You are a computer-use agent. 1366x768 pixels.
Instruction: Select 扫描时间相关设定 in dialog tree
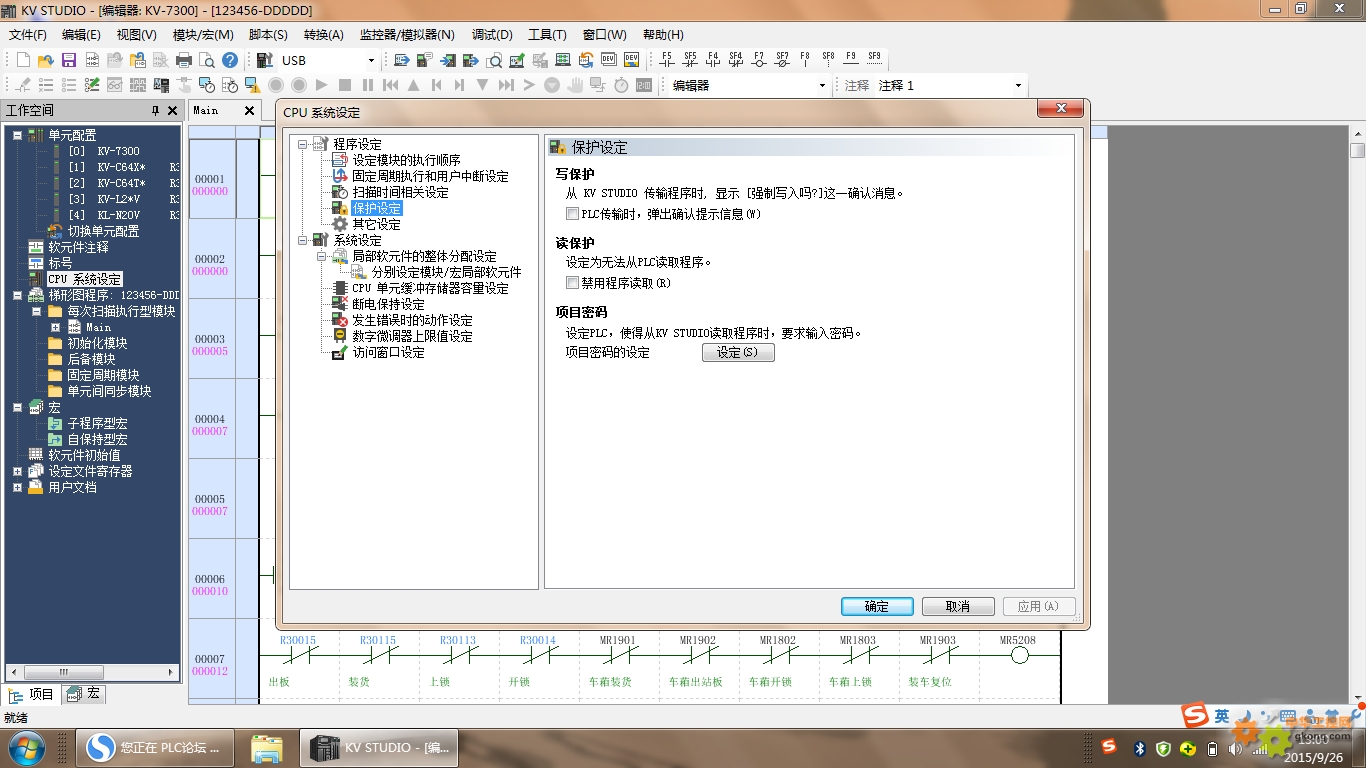(400, 192)
